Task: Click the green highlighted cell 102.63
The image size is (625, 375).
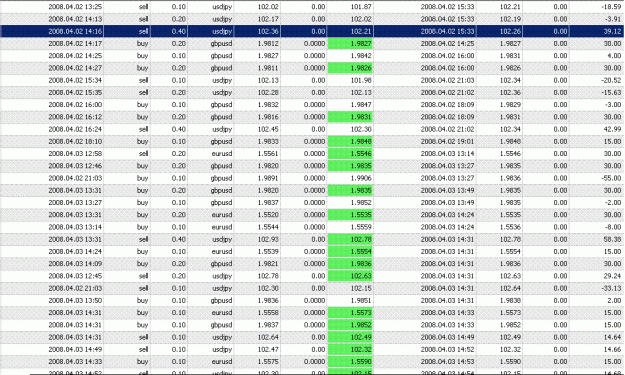Action: (350, 276)
